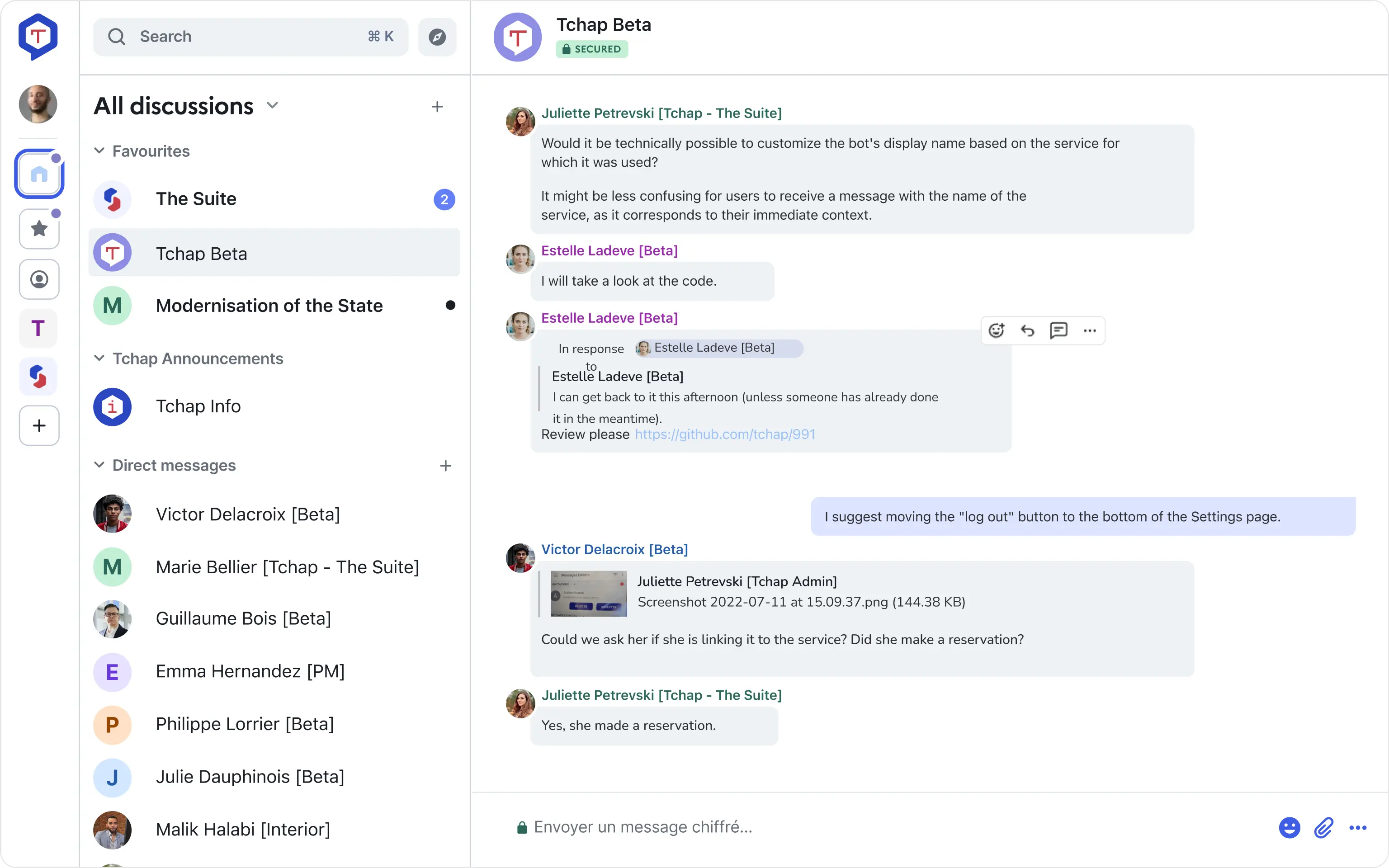Open the github.com/tchap/991 link
Screen dimensions: 1389x868
pyautogui.click(x=724, y=434)
